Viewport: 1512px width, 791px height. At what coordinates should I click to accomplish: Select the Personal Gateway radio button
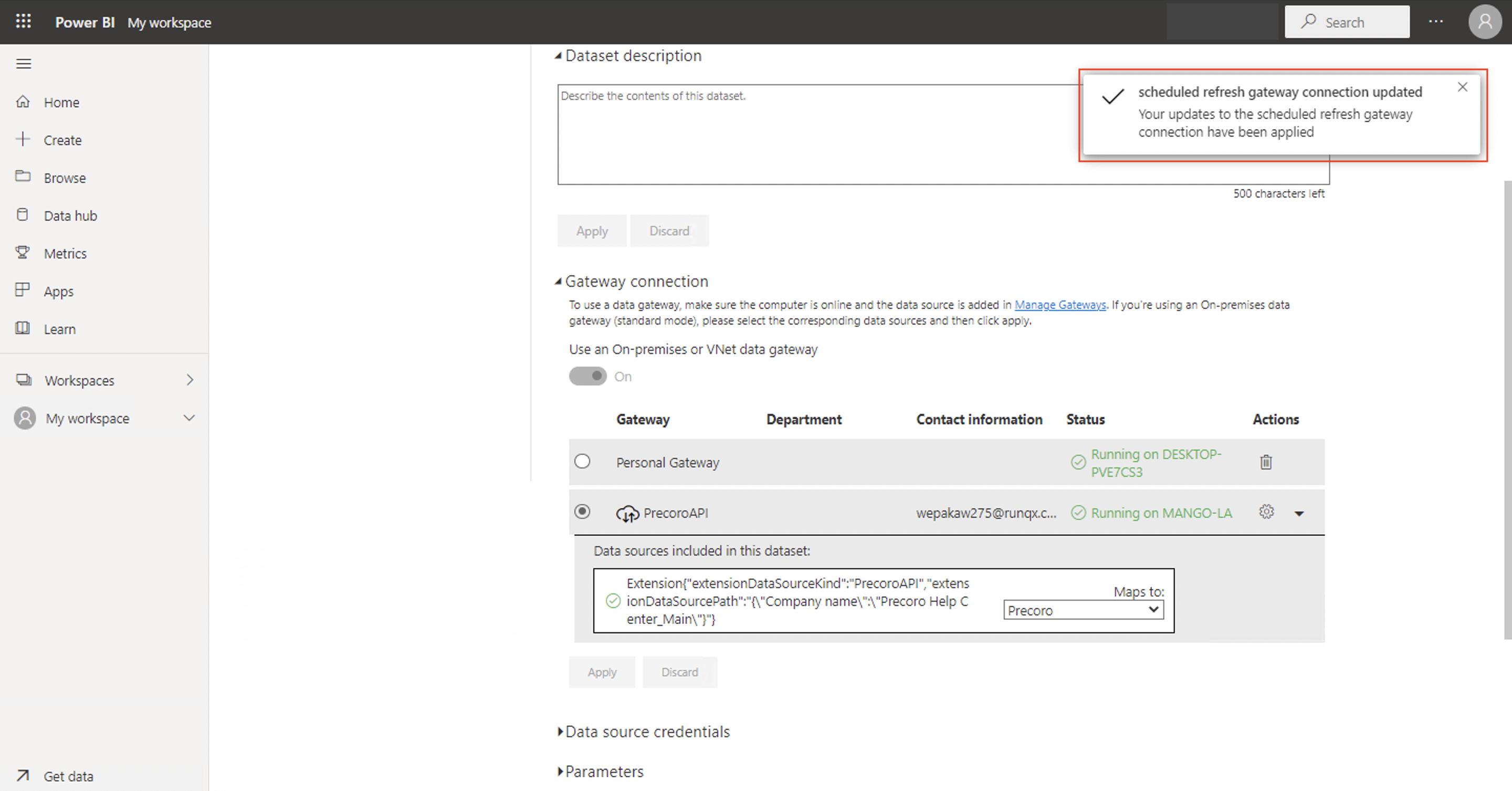point(582,462)
